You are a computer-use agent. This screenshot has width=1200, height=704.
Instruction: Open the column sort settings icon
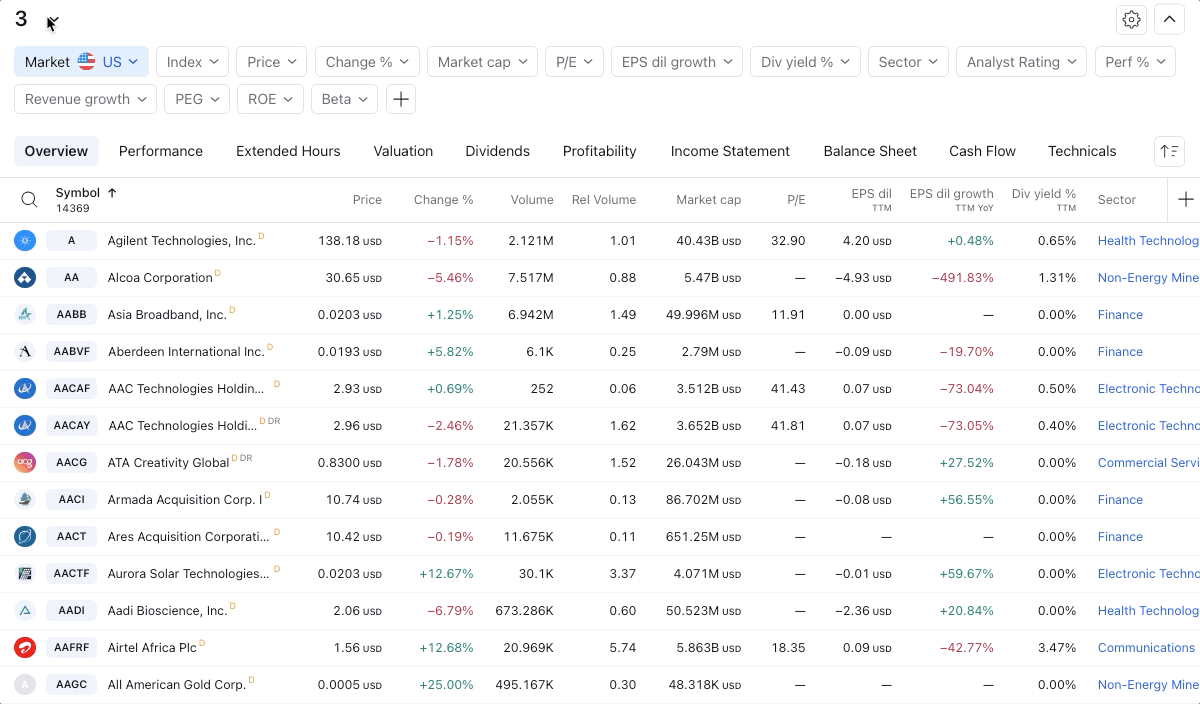(1169, 151)
